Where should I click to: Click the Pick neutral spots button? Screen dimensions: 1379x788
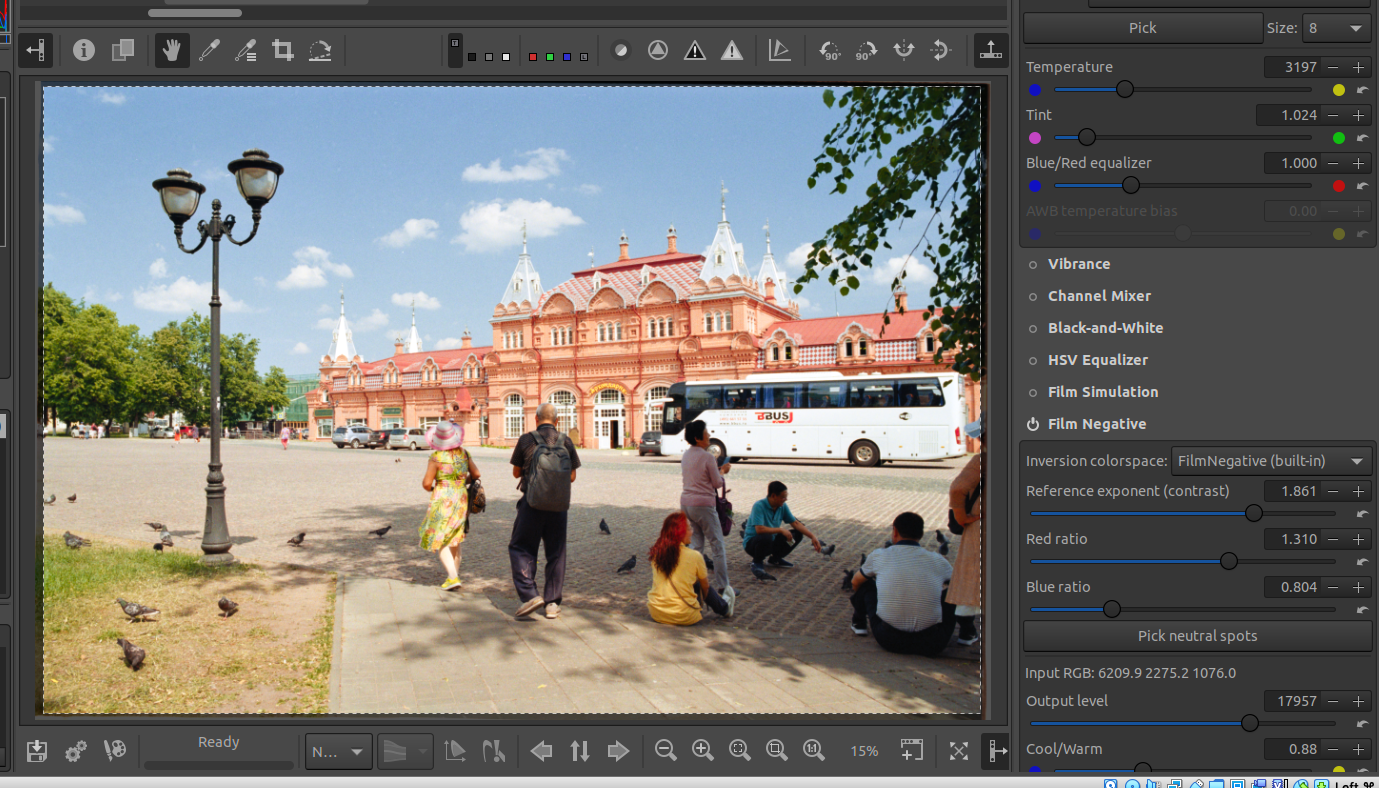pos(1197,636)
